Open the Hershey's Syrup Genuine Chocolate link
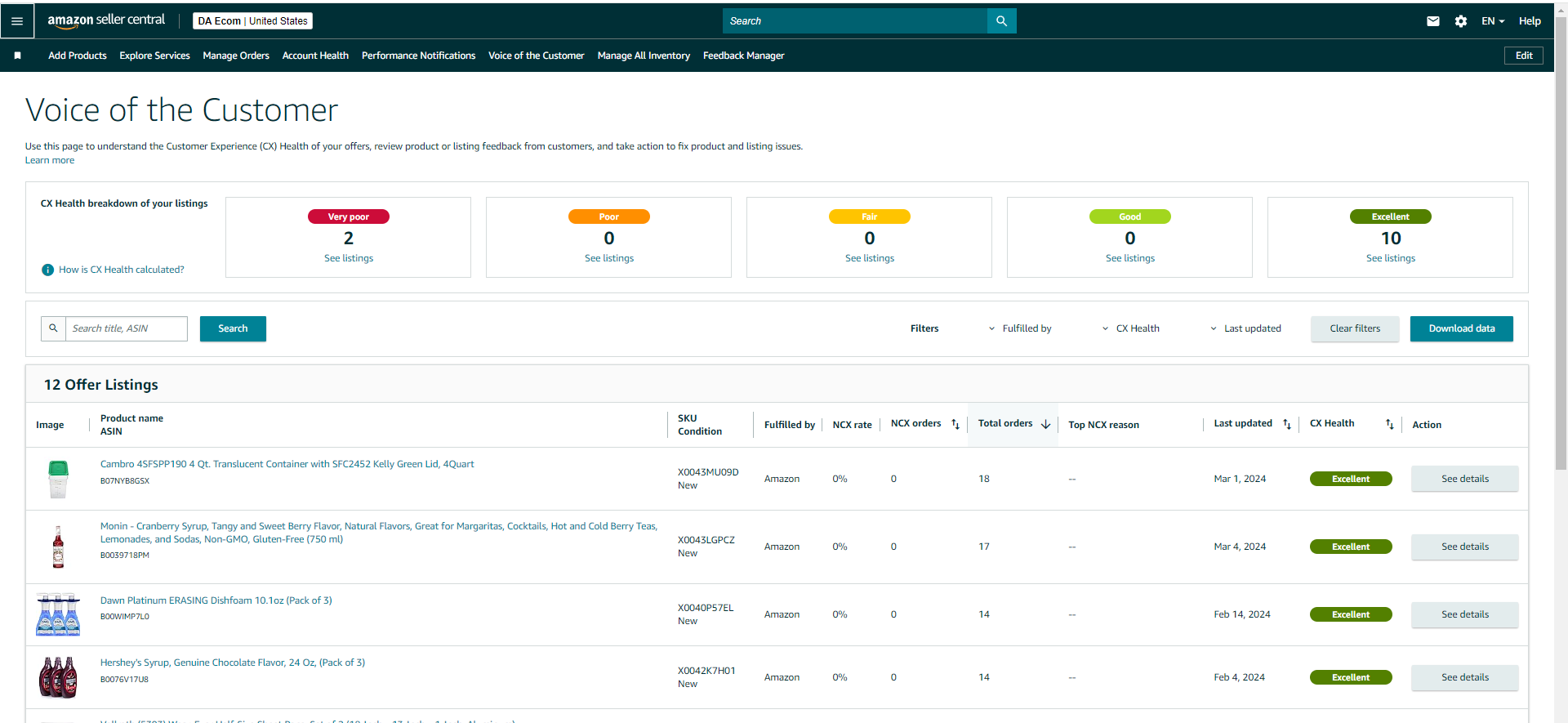Viewport: 1568px width, 723px height. coord(233,663)
